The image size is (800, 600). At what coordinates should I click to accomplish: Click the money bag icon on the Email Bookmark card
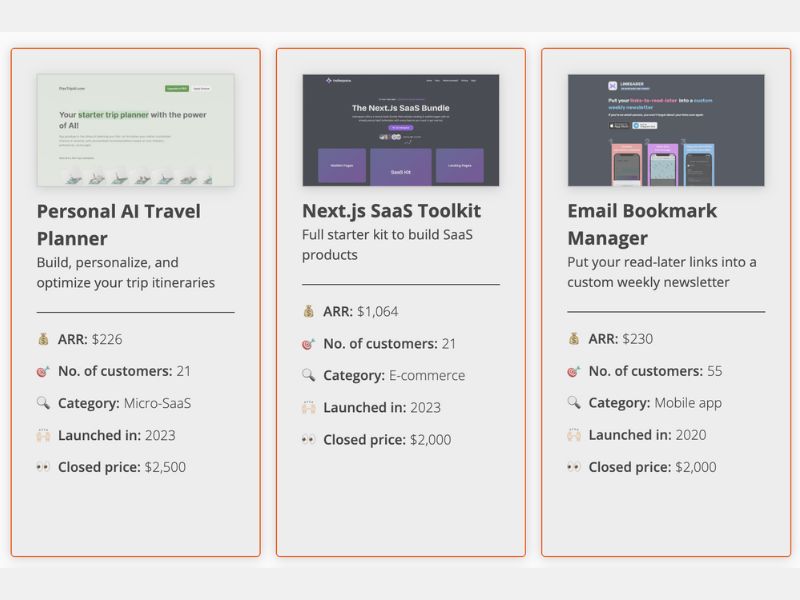click(x=575, y=338)
